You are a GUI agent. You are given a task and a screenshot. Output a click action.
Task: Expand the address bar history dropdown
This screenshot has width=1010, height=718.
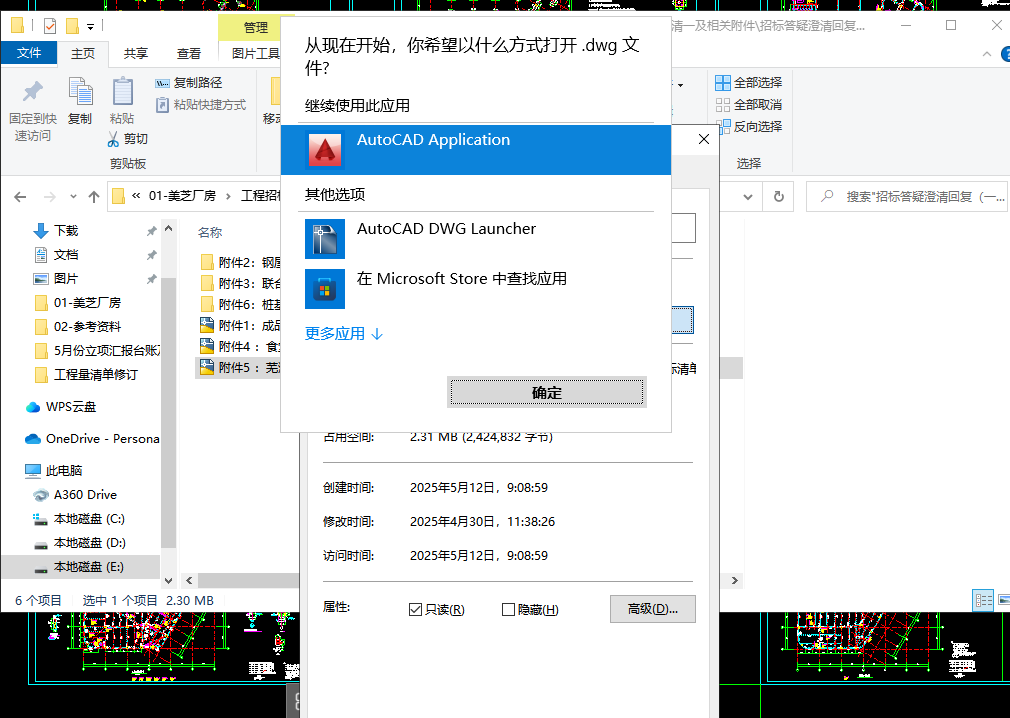point(748,196)
